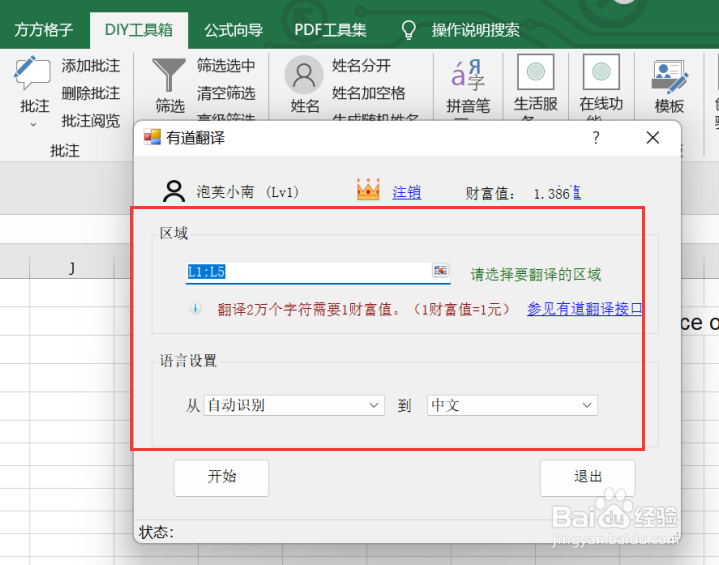Open the 自动识别 source language dropdown
Viewport: 719px width, 565px height.
(294, 405)
